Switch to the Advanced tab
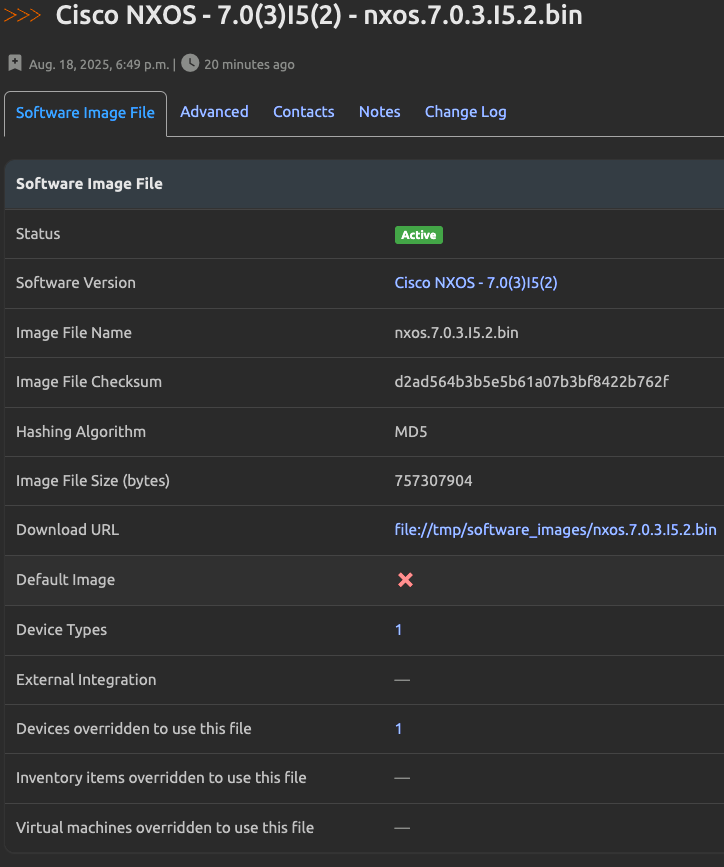This screenshot has width=724, height=867. pos(214,112)
